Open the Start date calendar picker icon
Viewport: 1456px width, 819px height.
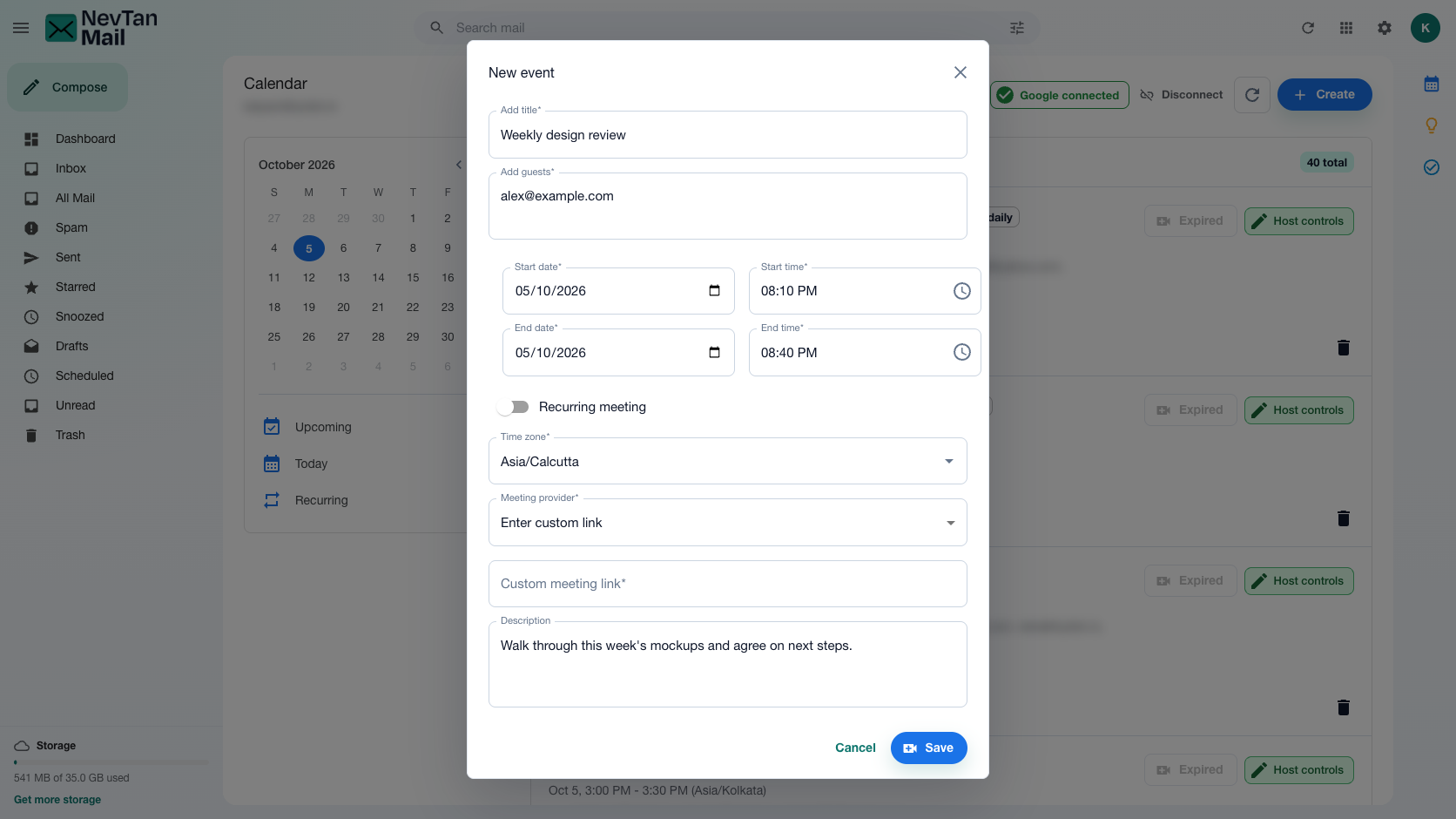click(715, 291)
